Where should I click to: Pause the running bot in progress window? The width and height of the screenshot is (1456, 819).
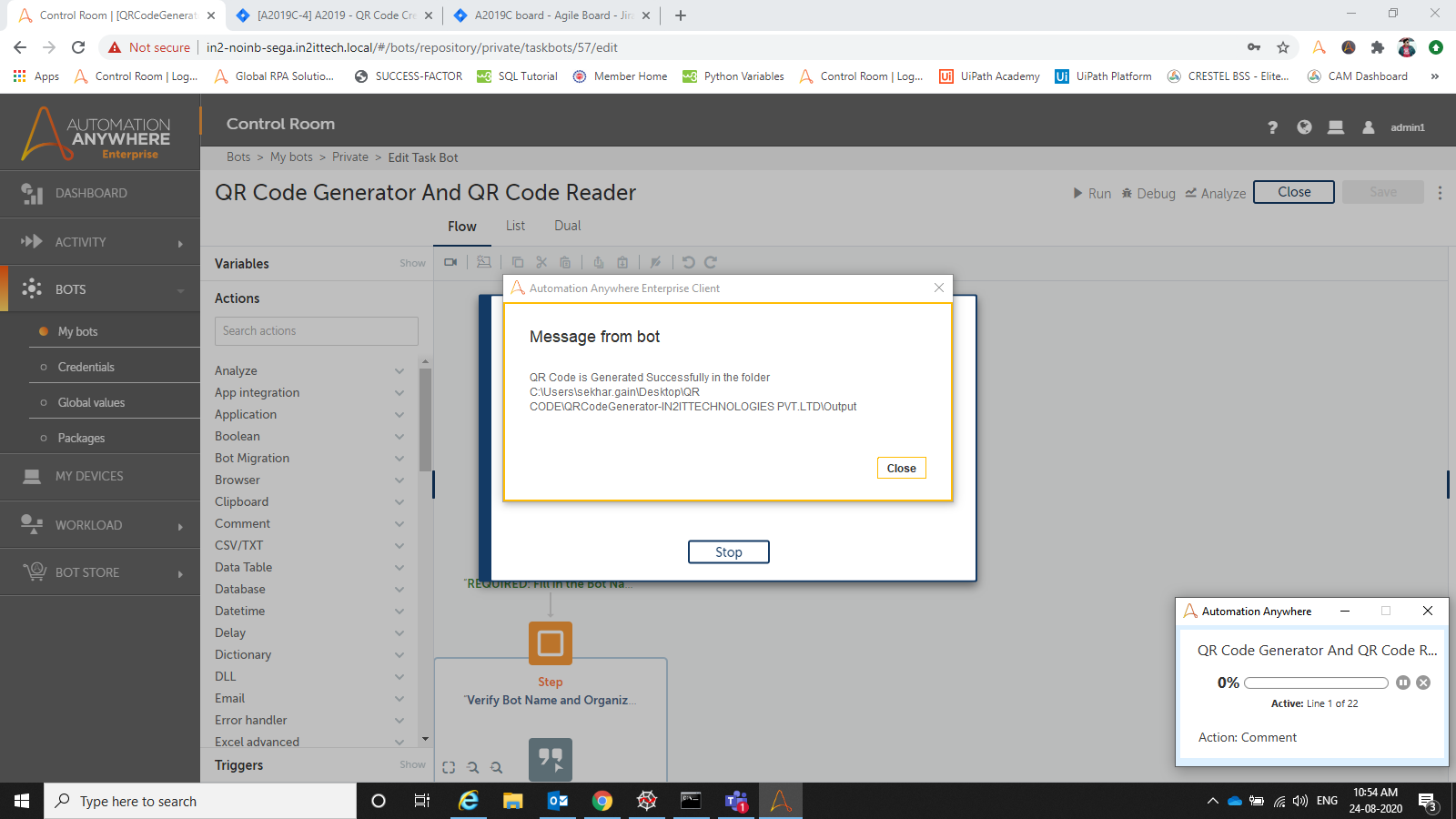(x=1403, y=682)
